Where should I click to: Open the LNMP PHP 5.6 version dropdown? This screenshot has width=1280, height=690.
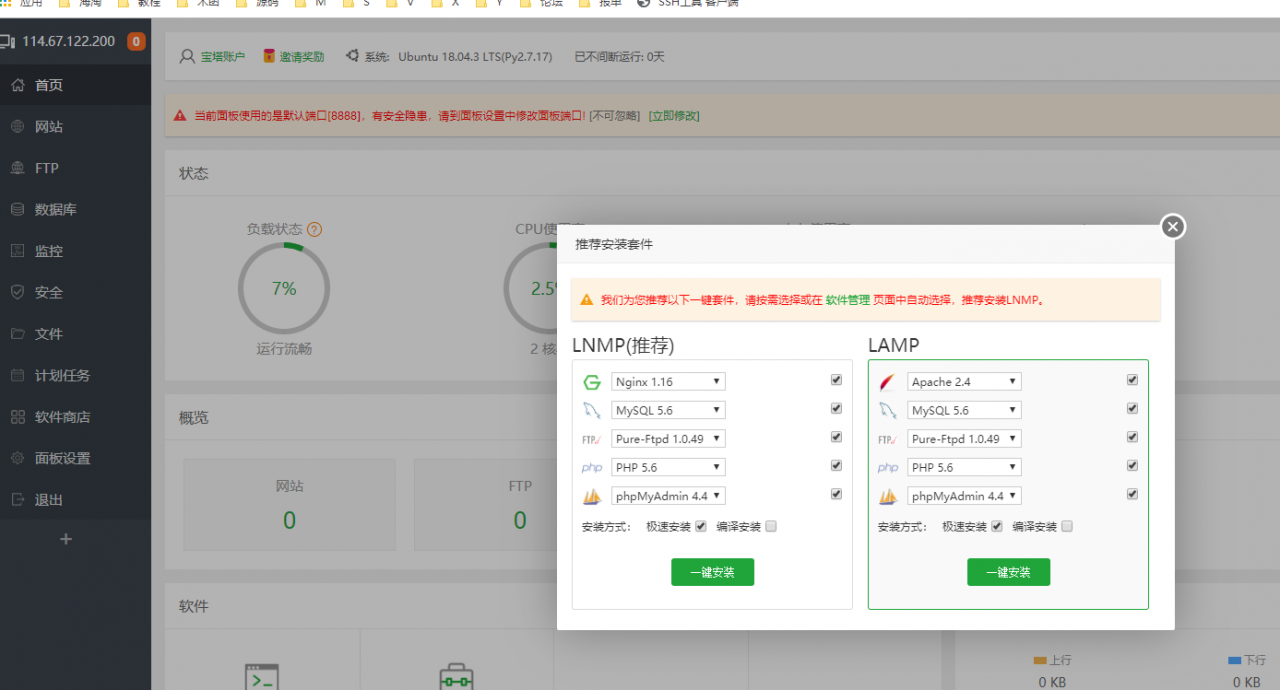[669, 467]
